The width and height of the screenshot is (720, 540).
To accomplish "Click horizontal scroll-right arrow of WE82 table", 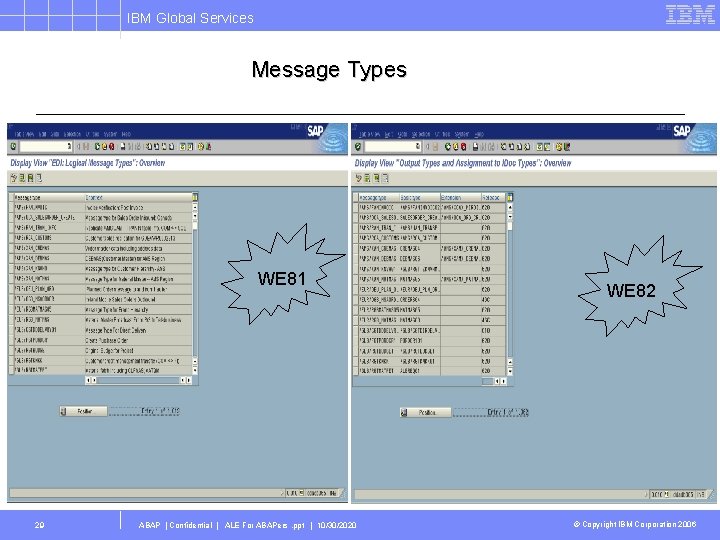I will 504,381.
